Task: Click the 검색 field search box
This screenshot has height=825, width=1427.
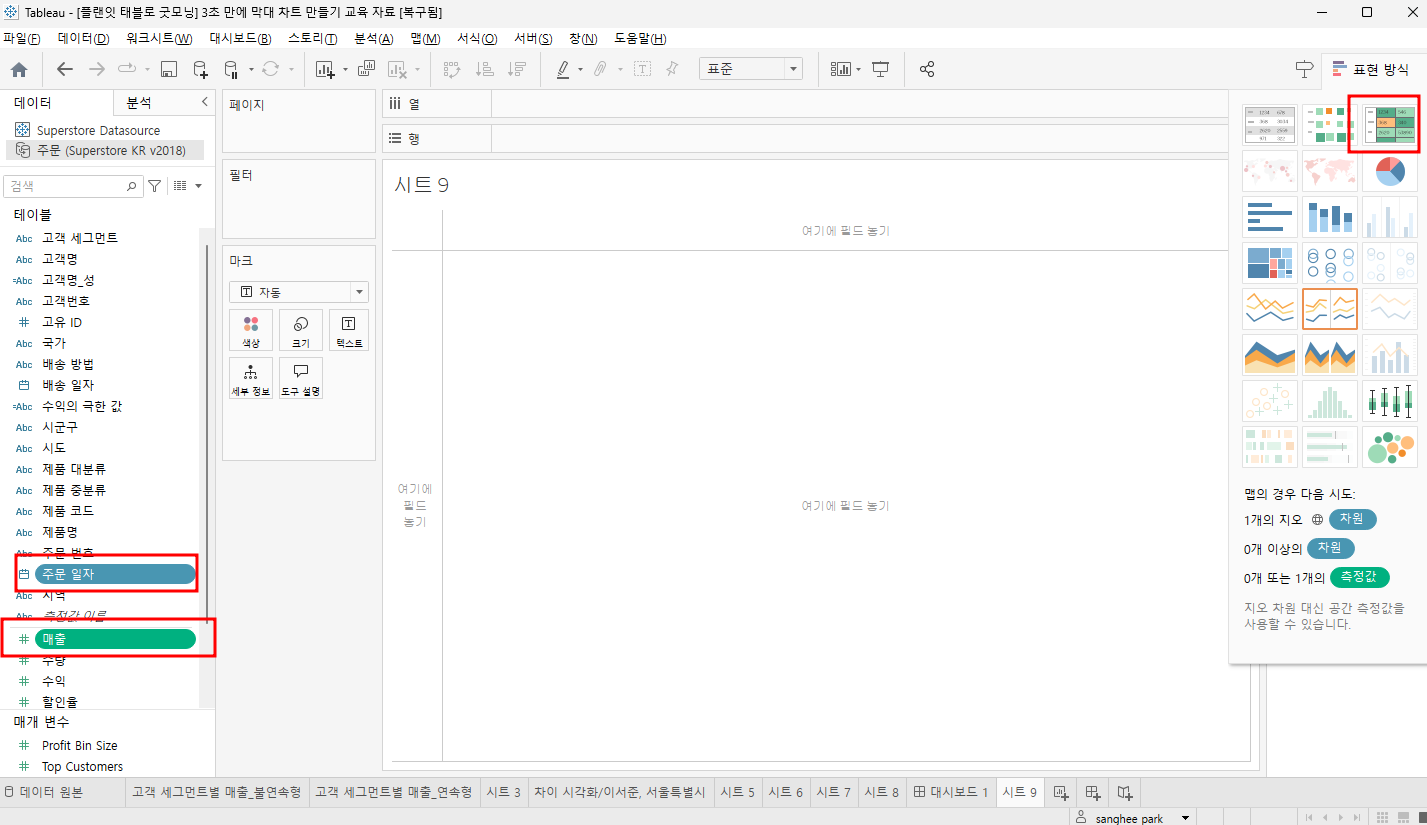Action: (x=74, y=186)
